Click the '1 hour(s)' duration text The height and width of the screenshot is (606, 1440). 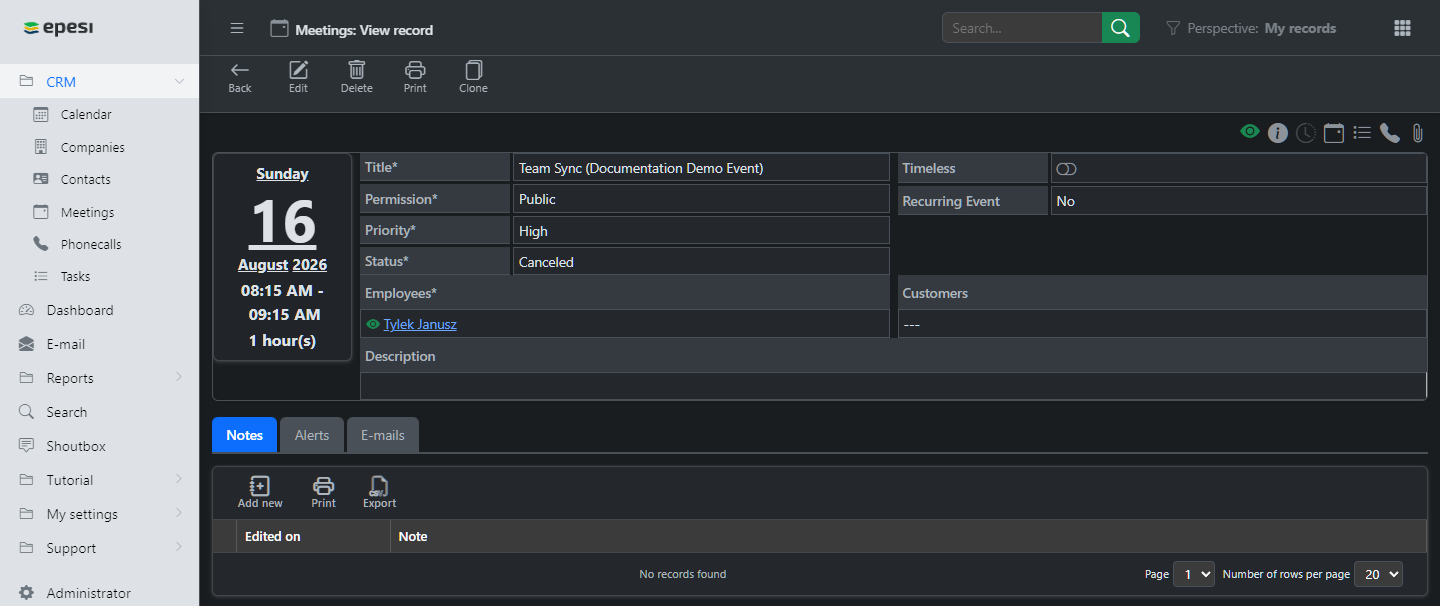[x=282, y=341]
